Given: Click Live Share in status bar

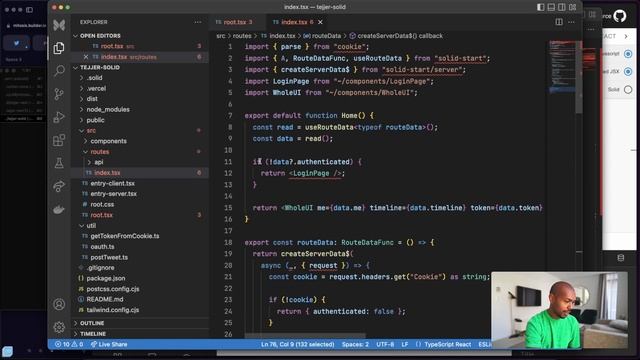Looking at the screenshot, I should coord(109,344).
